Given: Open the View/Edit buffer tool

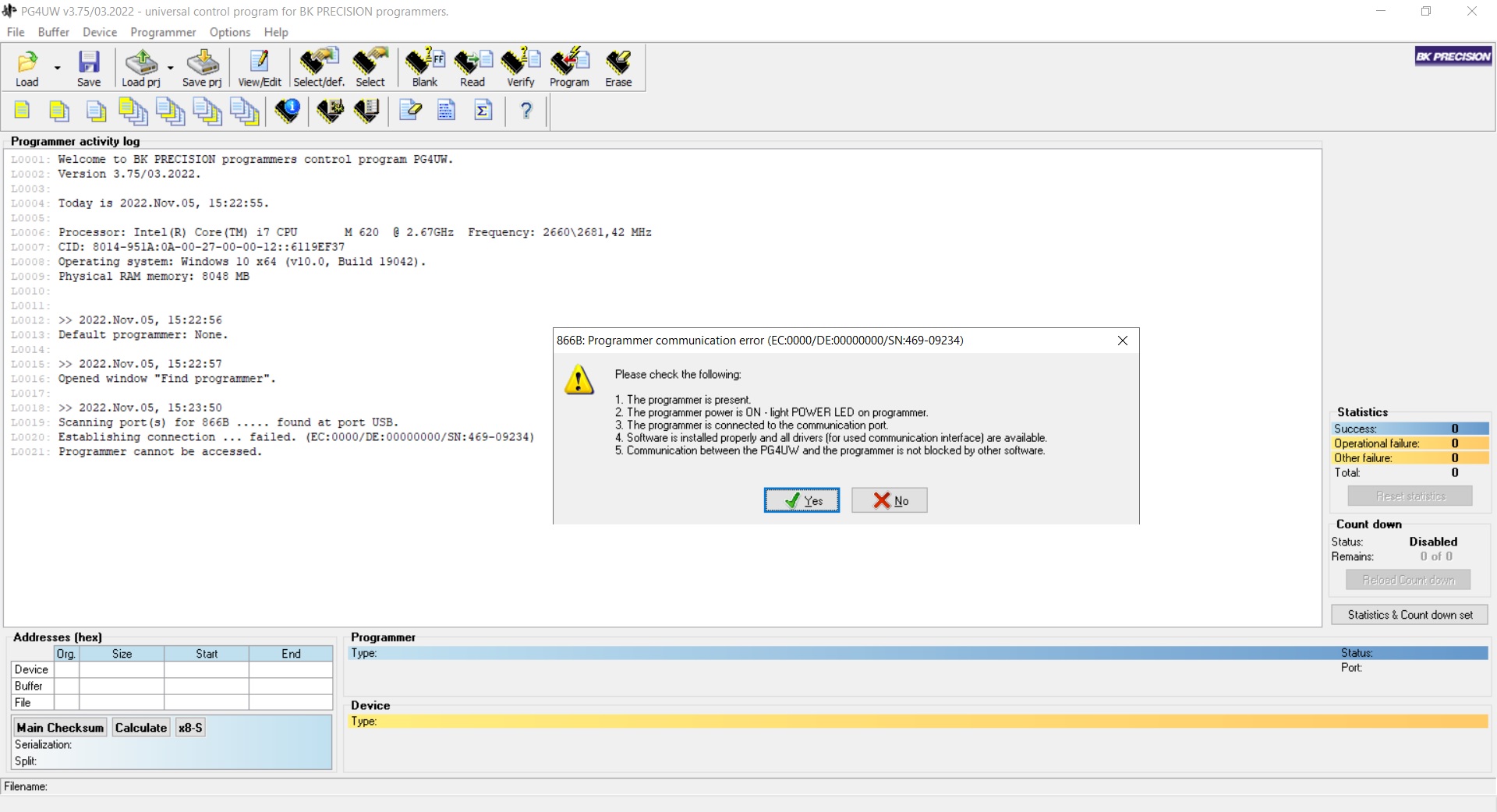Looking at the screenshot, I should [260, 68].
